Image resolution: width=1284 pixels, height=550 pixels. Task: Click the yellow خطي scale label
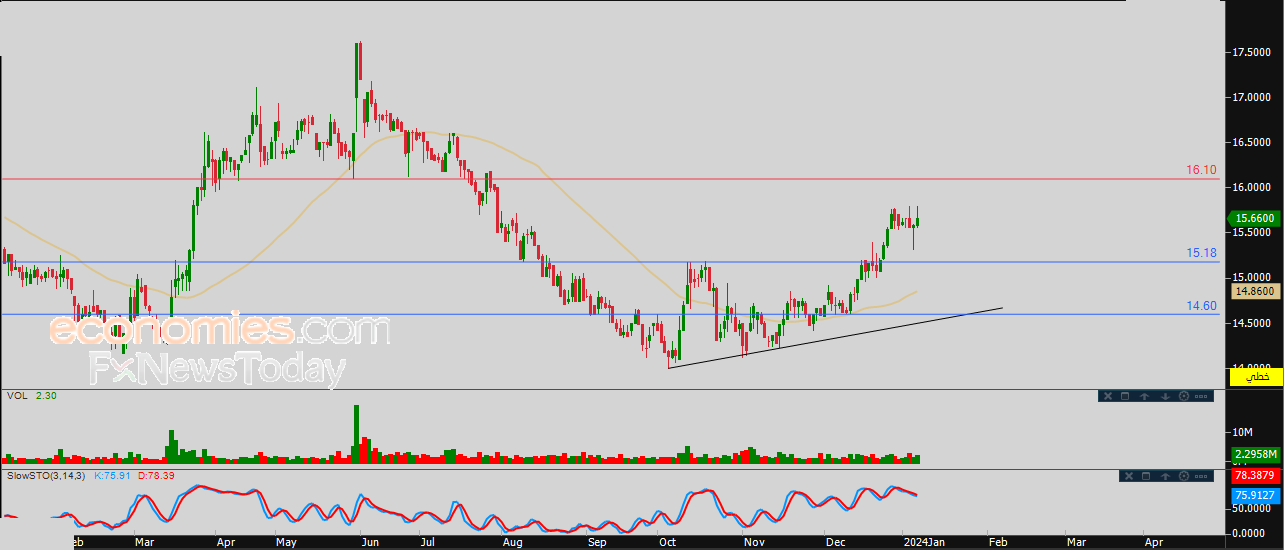click(x=1254, y=376)
